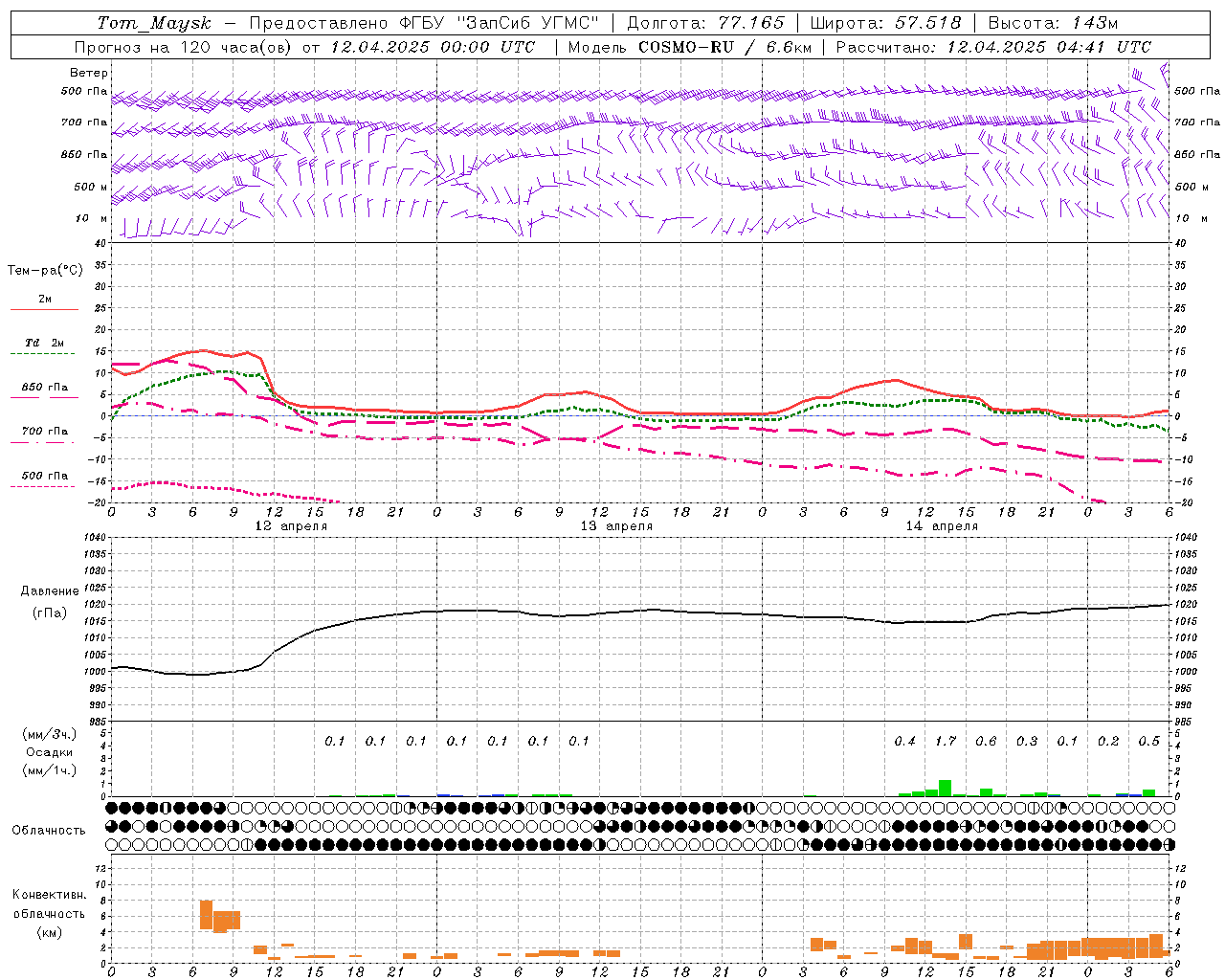Click the text Прогноз на 120 часа(ов)
This screenshot has width=1225, height=980.
pos(184,47)
